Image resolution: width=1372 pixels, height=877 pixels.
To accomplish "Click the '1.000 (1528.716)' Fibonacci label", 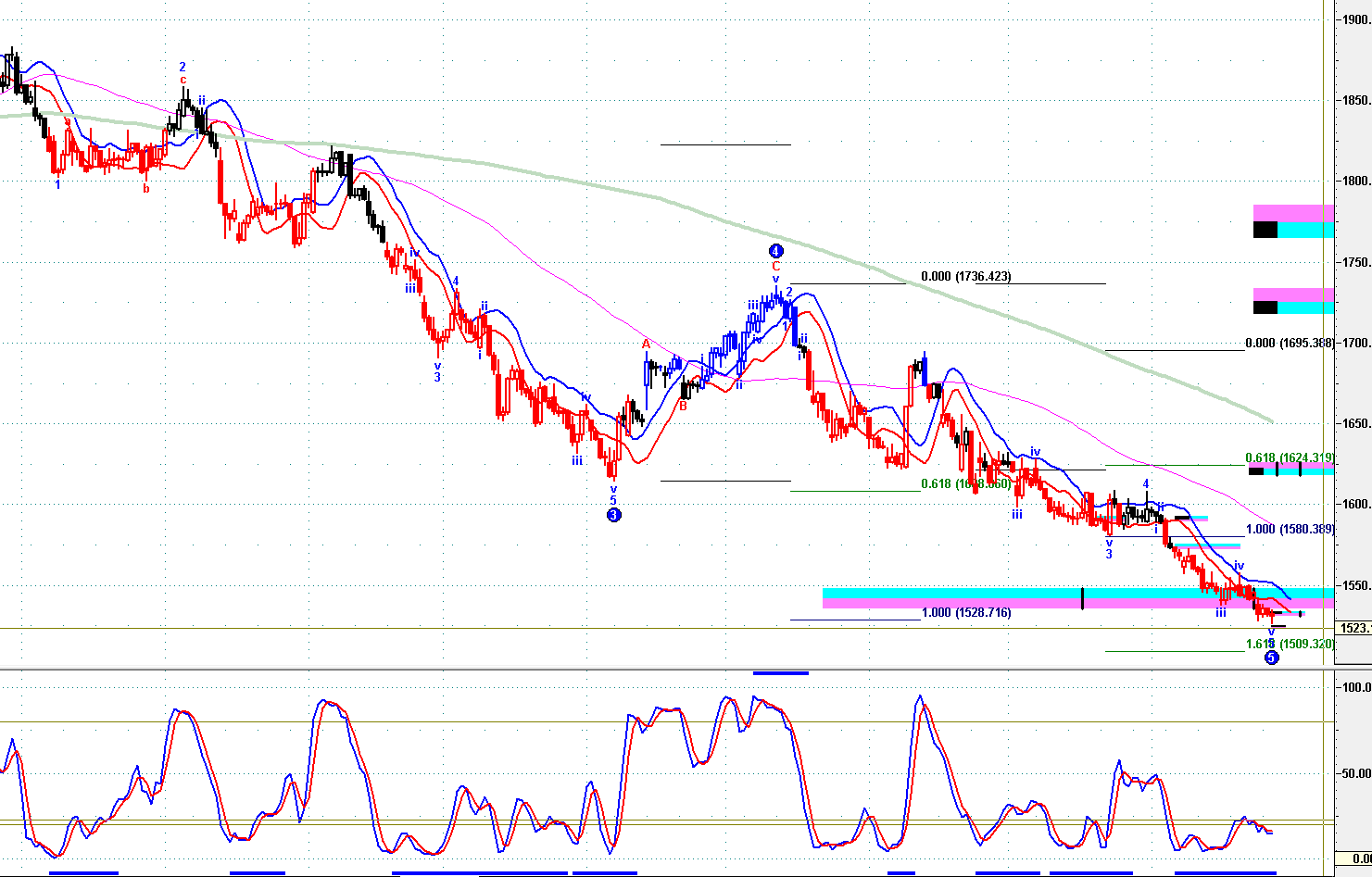I will tap(966, 612).
